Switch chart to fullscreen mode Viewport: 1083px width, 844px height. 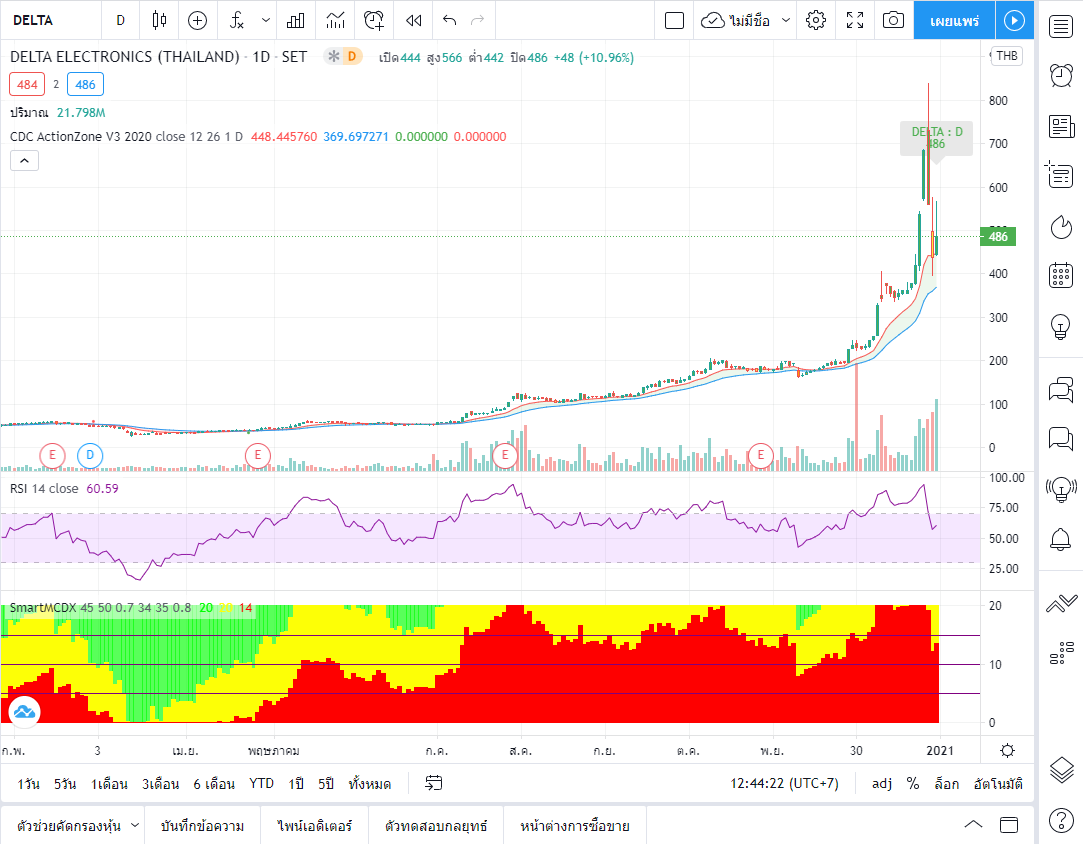point(855,20)
